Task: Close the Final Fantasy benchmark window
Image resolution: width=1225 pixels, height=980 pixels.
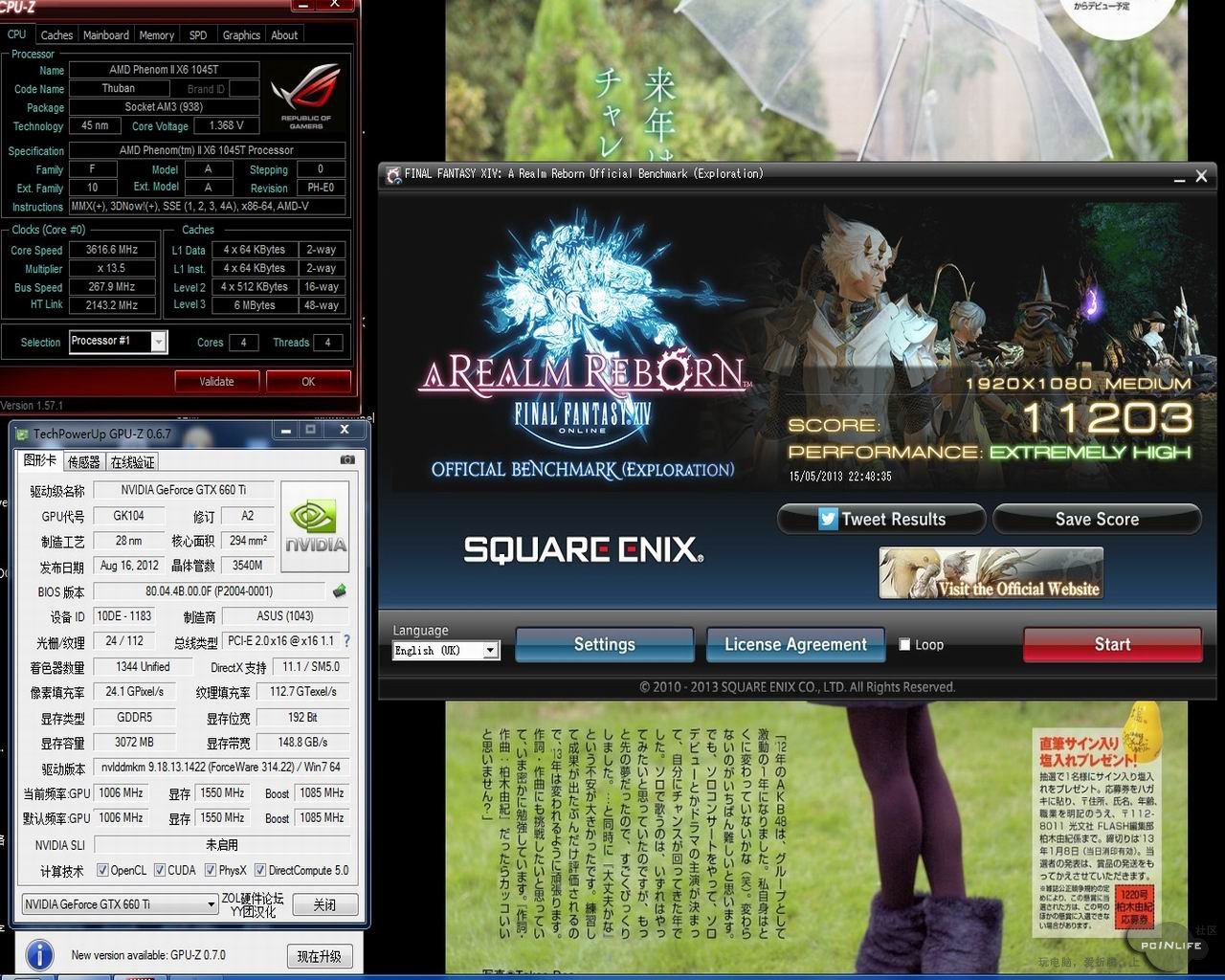Action: [x=1201, y=176]
